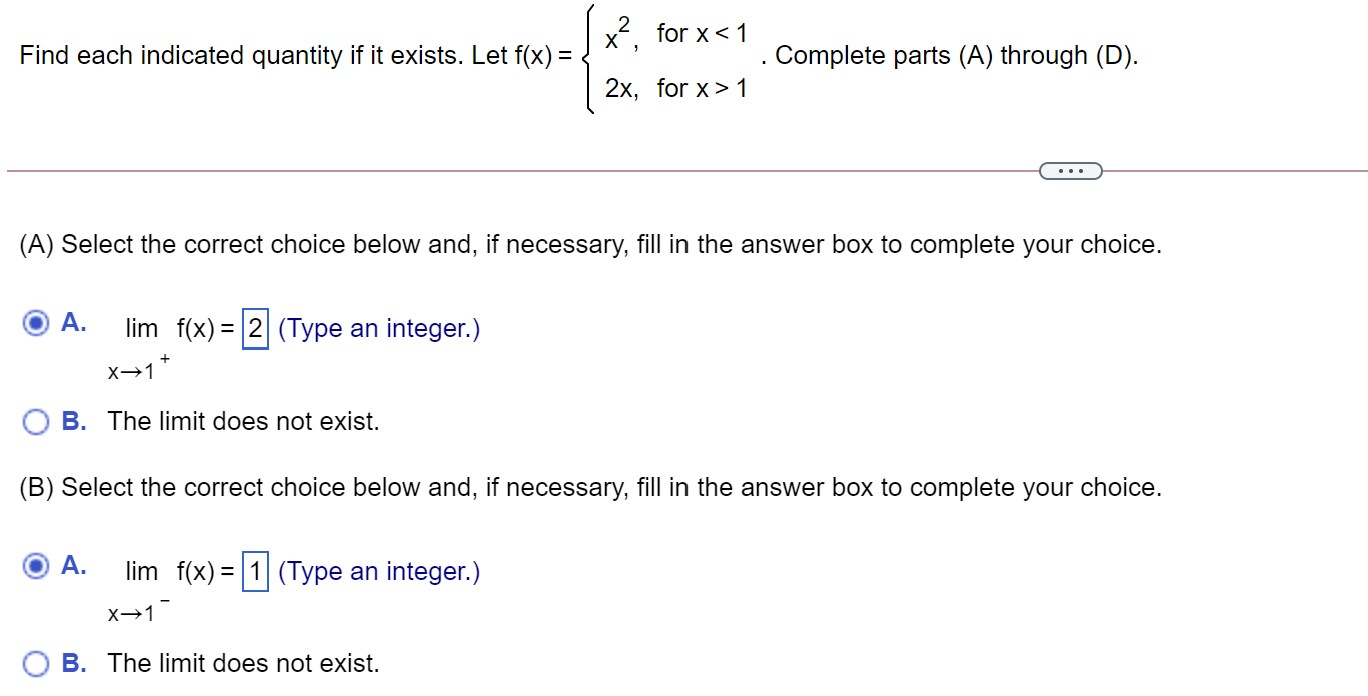Click '(Type an integer.)' hint in part (B)
Screen dimensions: 1368x696
click(x=378, y=571)
